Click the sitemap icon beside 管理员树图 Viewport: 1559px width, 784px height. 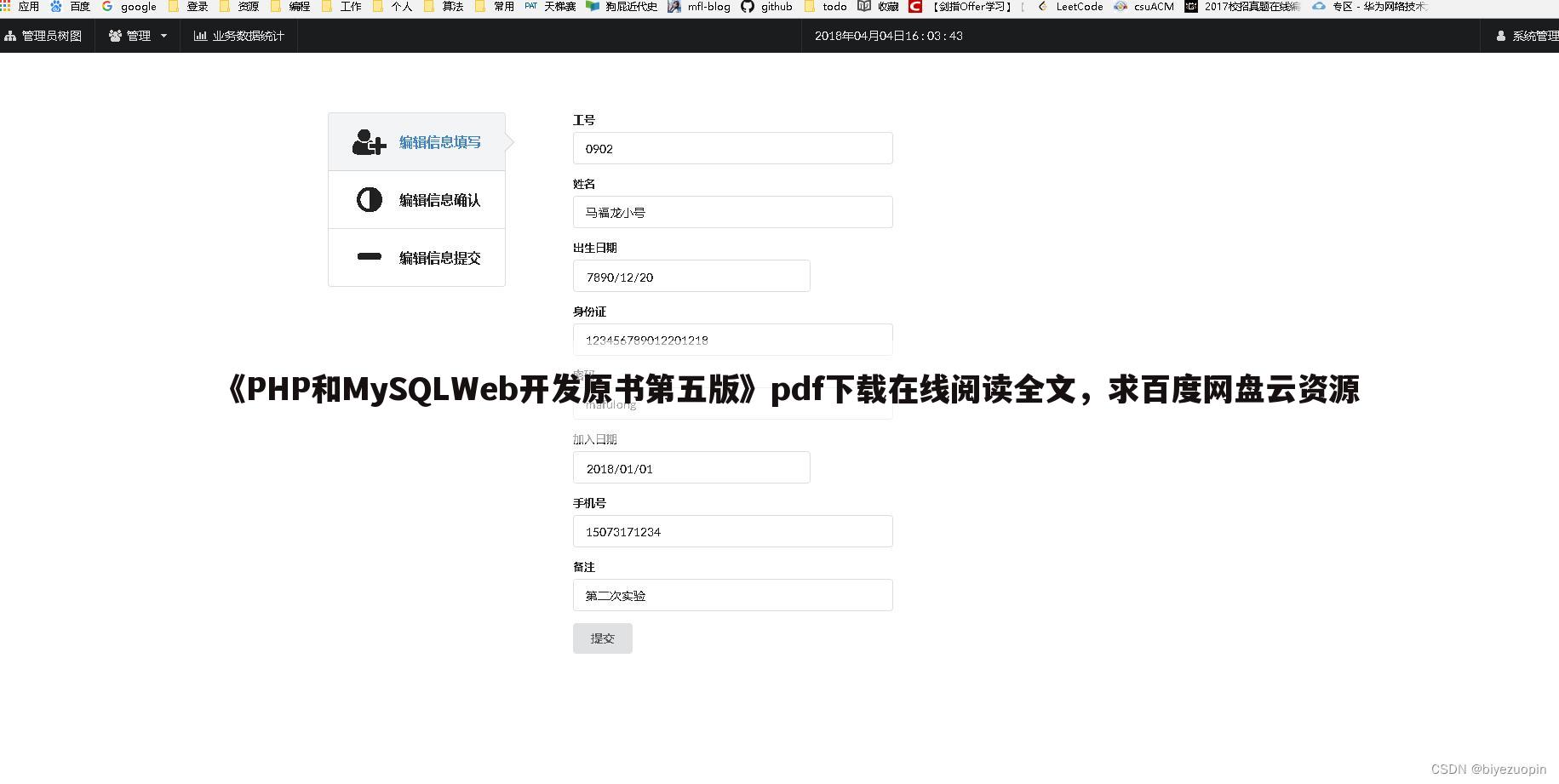click(x=11, y=36)
